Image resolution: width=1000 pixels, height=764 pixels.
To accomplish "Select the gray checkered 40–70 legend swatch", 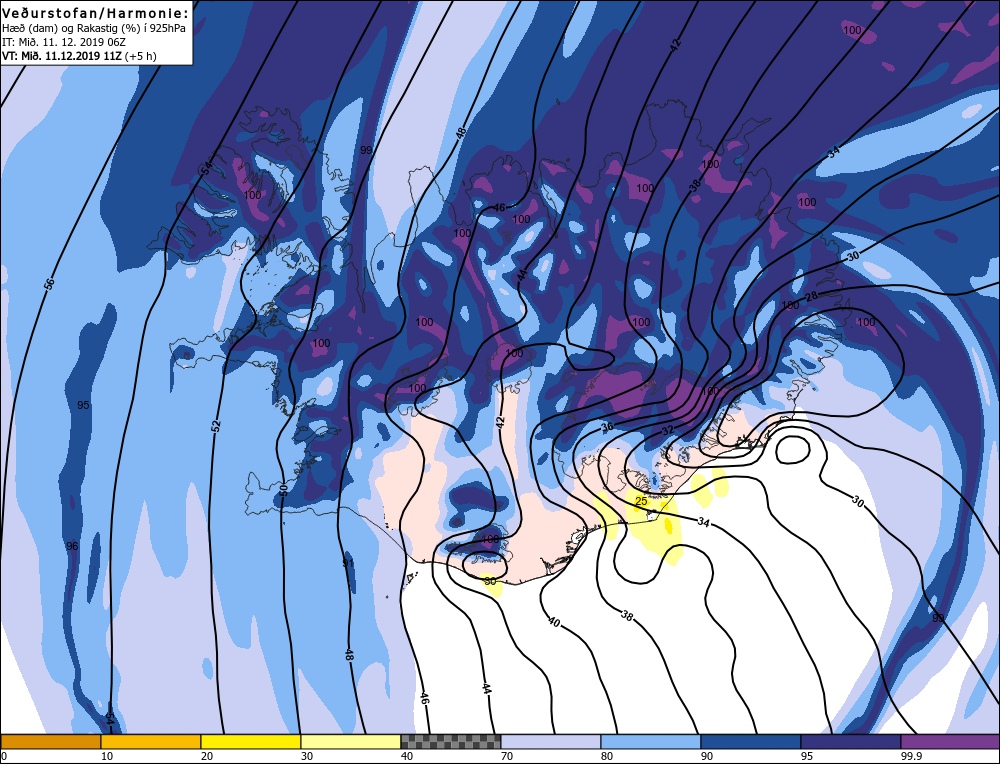I will pos(451,741).
